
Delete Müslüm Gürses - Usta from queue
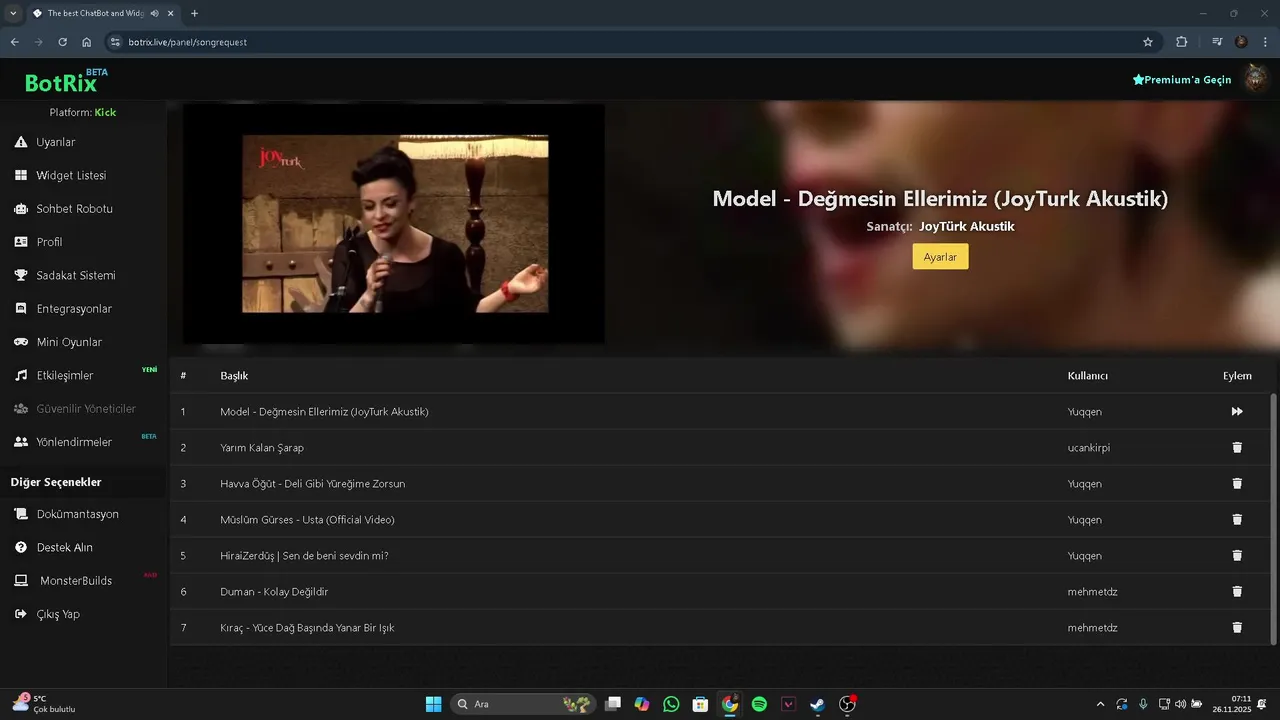tap(1237, 519)
